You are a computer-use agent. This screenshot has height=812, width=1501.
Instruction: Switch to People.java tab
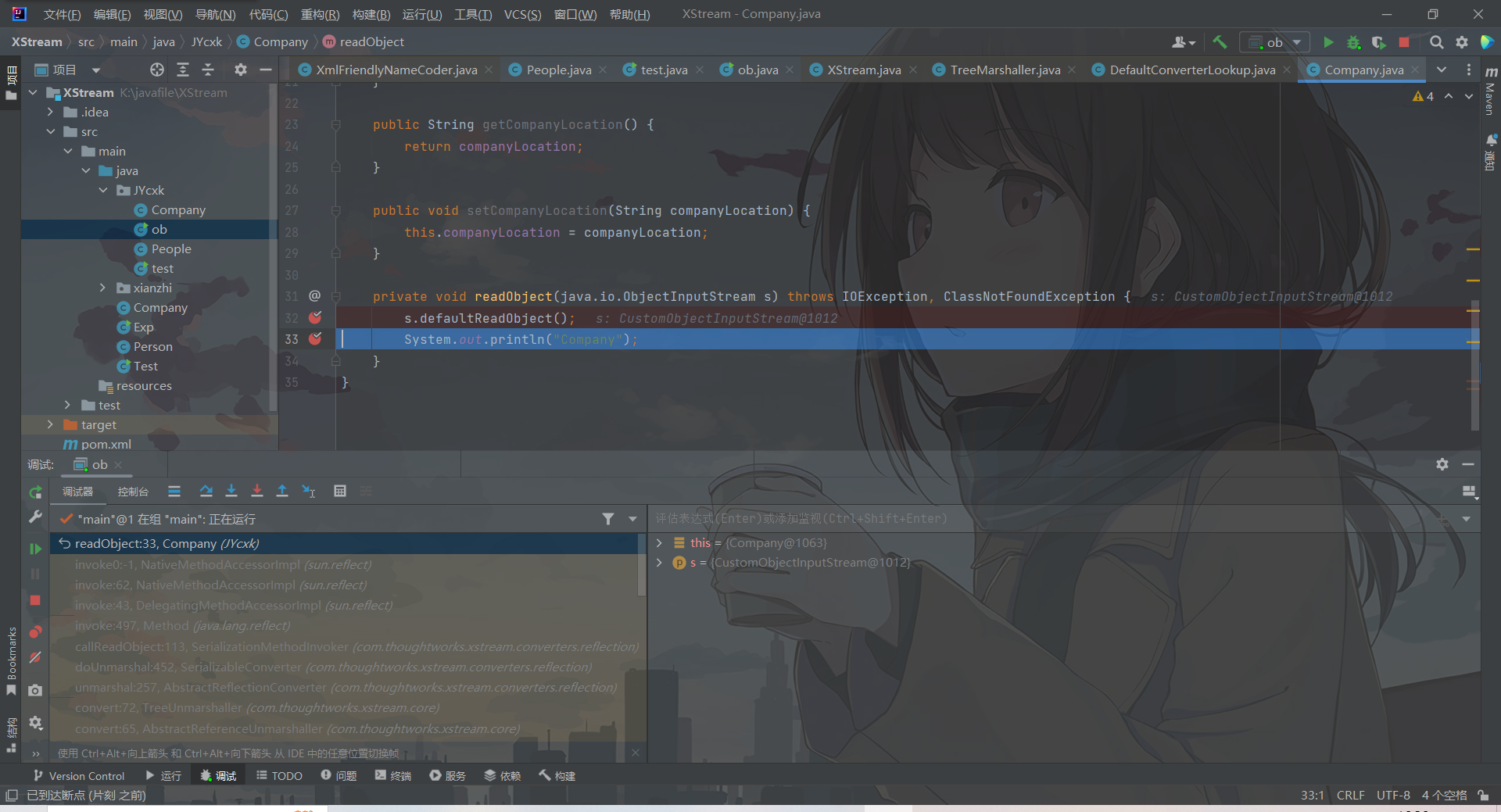click(x=559, y=70)
